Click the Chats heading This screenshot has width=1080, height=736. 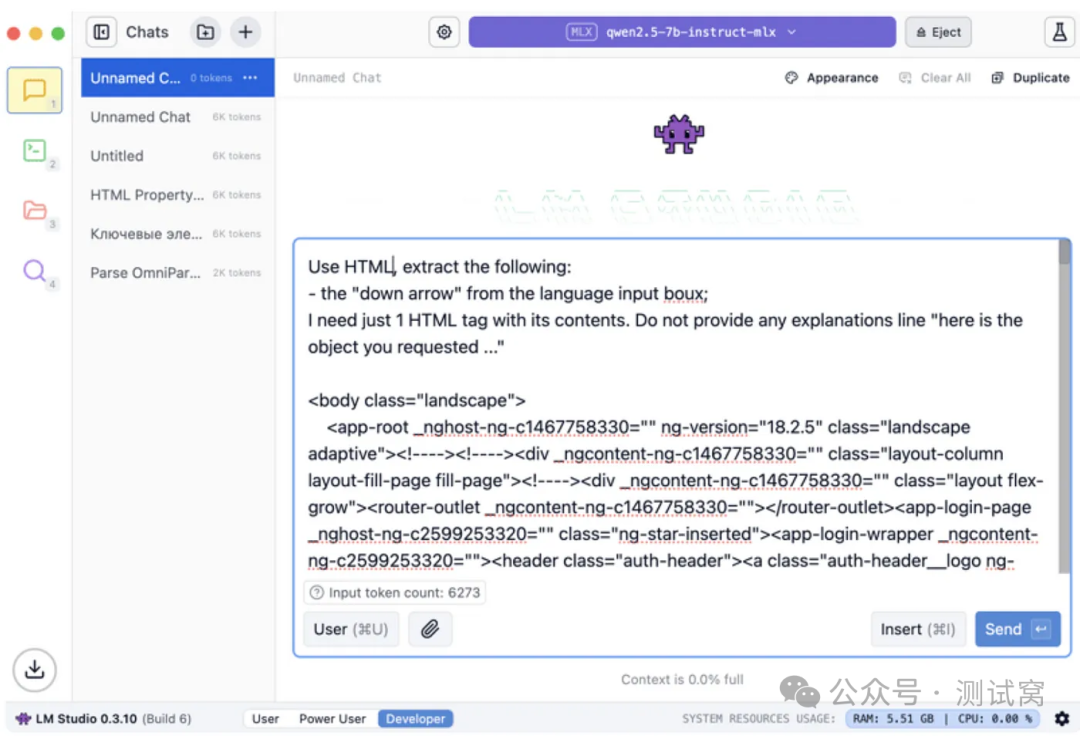pos(147,32)
